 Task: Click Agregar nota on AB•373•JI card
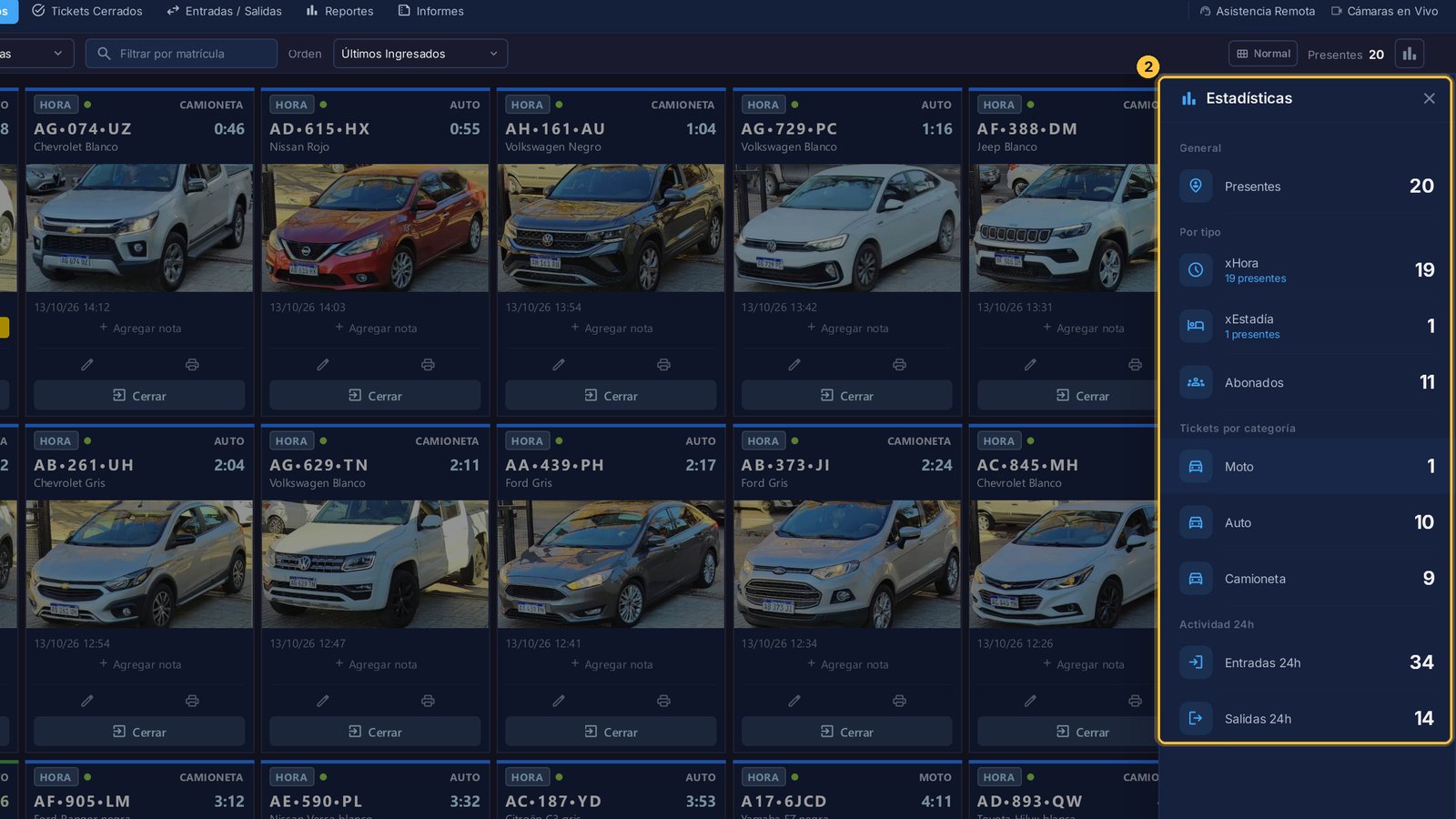(x=847, y=664)
